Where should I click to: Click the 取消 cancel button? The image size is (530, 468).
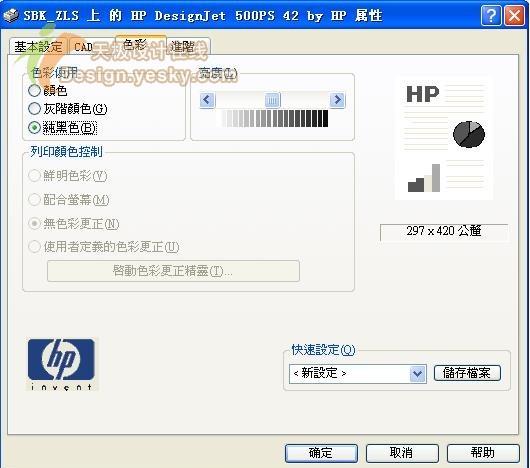402,453
